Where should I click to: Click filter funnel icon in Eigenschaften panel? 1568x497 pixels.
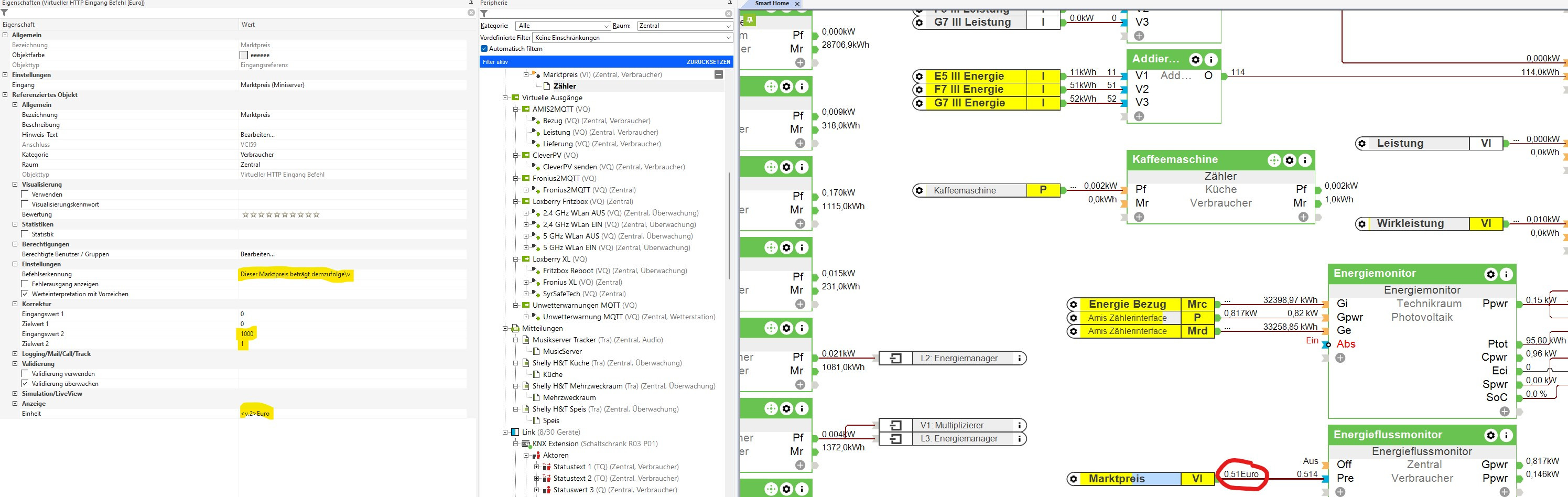5,13
